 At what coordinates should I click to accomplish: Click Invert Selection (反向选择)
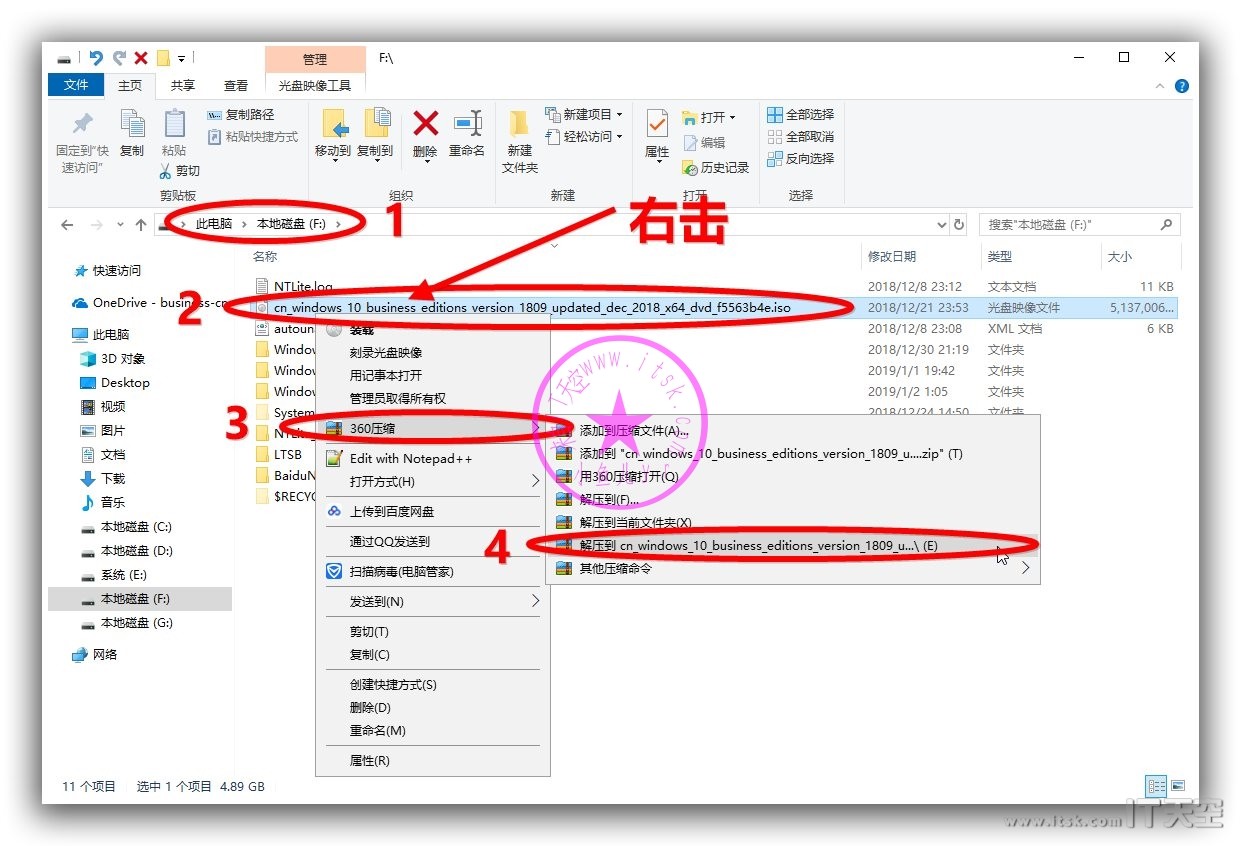pos(800,159)
